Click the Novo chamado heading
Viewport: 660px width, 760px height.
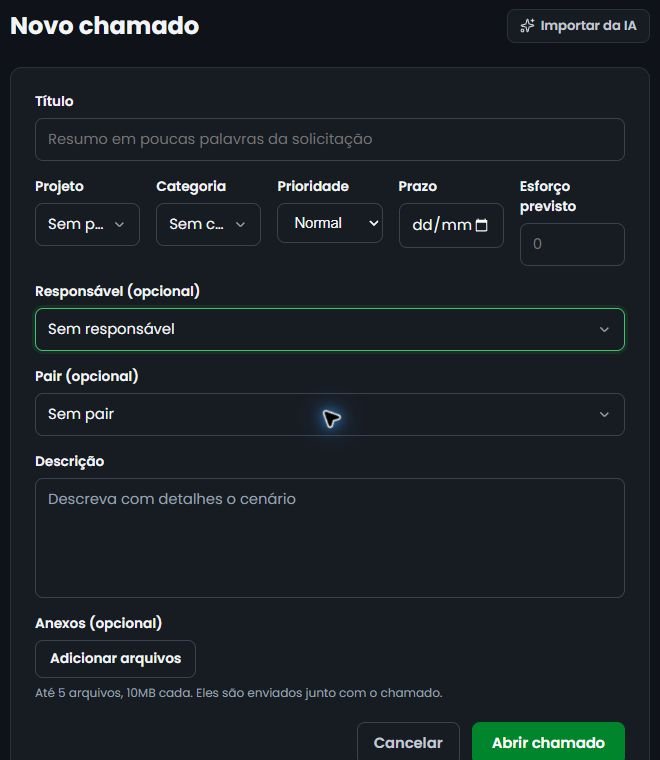click(x=105, y=26)
